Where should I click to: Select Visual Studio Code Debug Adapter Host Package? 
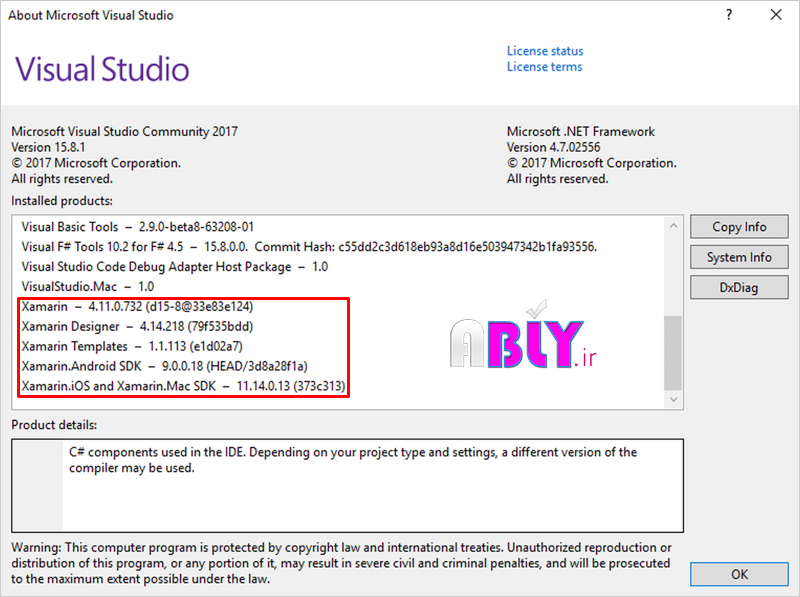[174, 266]
